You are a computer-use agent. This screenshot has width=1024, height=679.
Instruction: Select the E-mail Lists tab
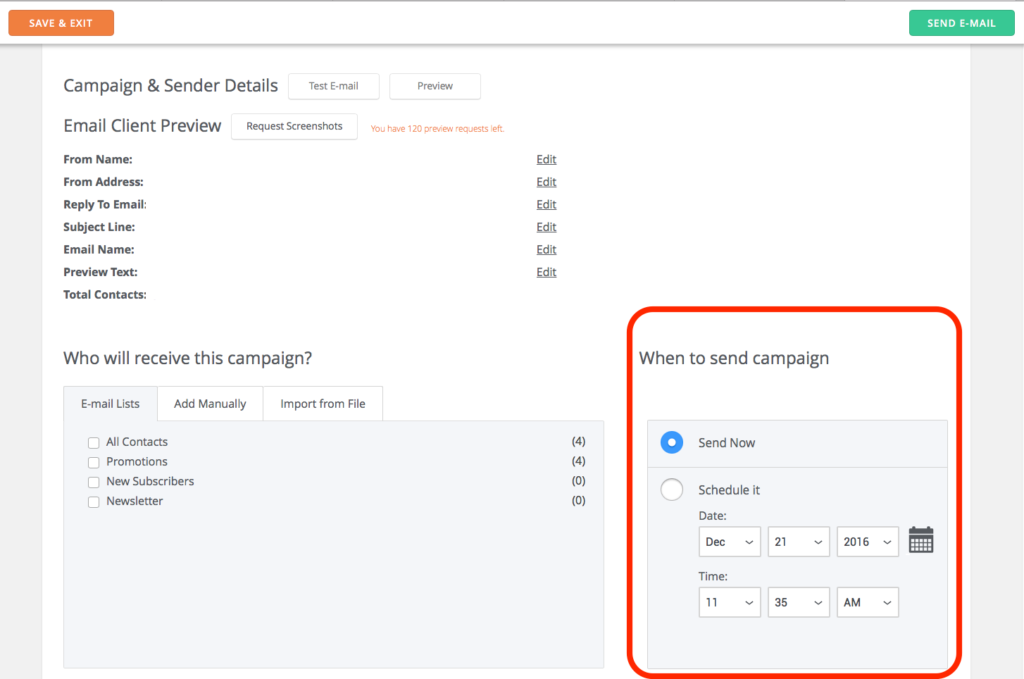[x=110, y=403]
